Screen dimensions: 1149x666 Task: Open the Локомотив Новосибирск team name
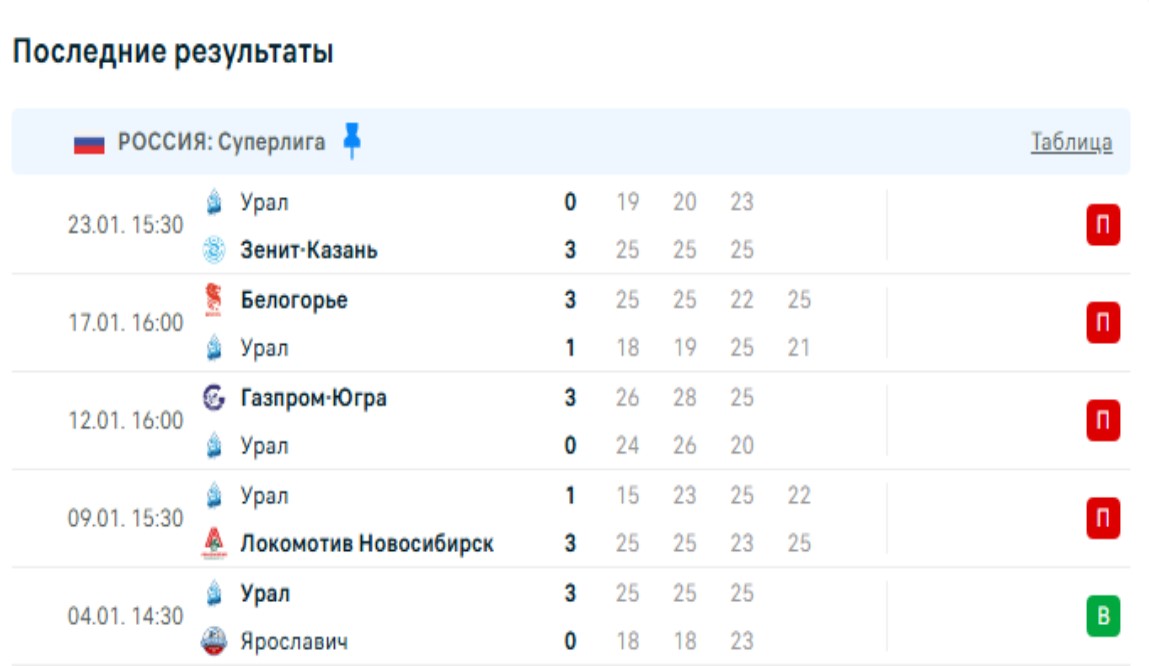pyautogui.click(x=367, y=544)
